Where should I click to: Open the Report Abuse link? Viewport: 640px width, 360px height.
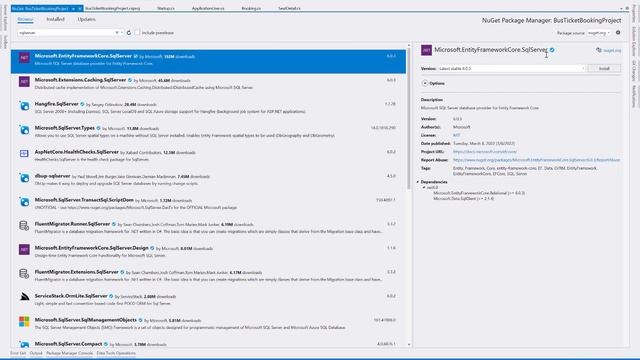coord(536,160)
